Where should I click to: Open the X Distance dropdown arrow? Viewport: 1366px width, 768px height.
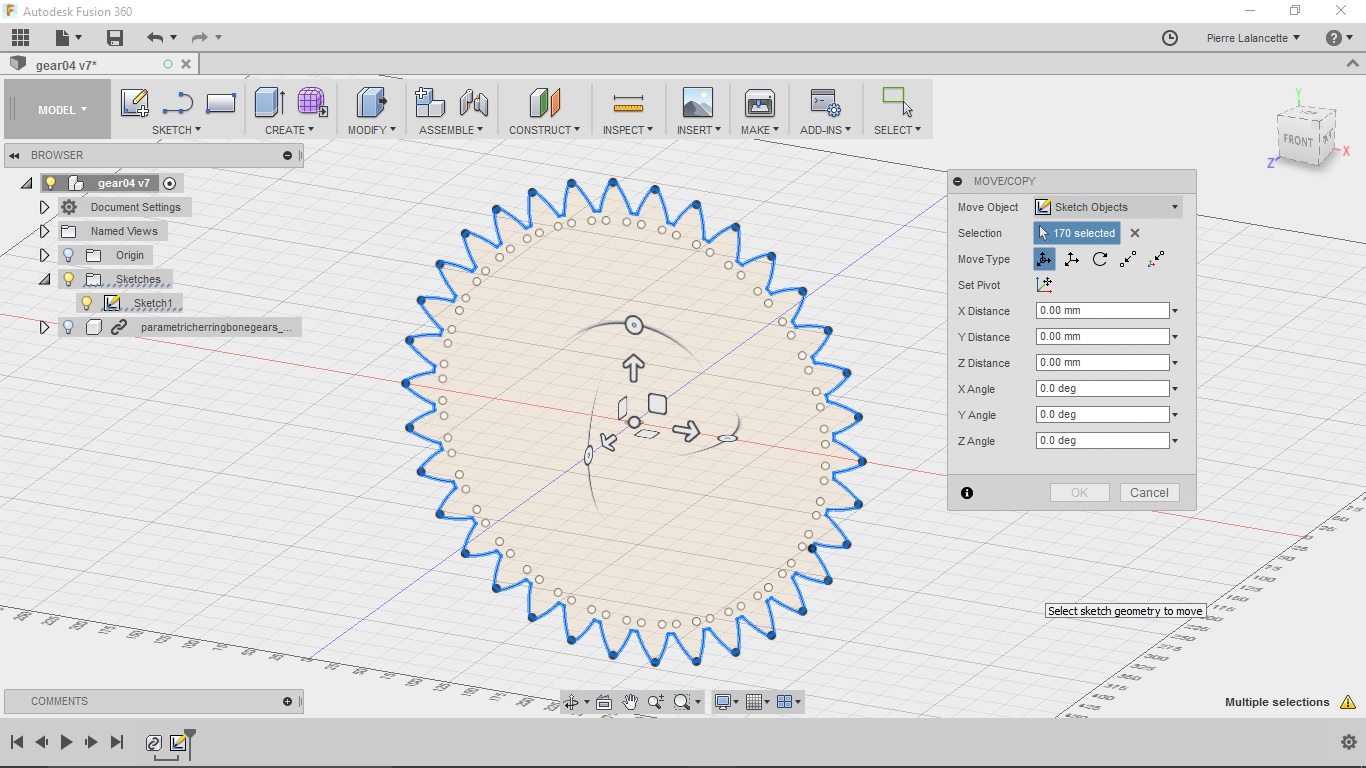point(1175,311)
